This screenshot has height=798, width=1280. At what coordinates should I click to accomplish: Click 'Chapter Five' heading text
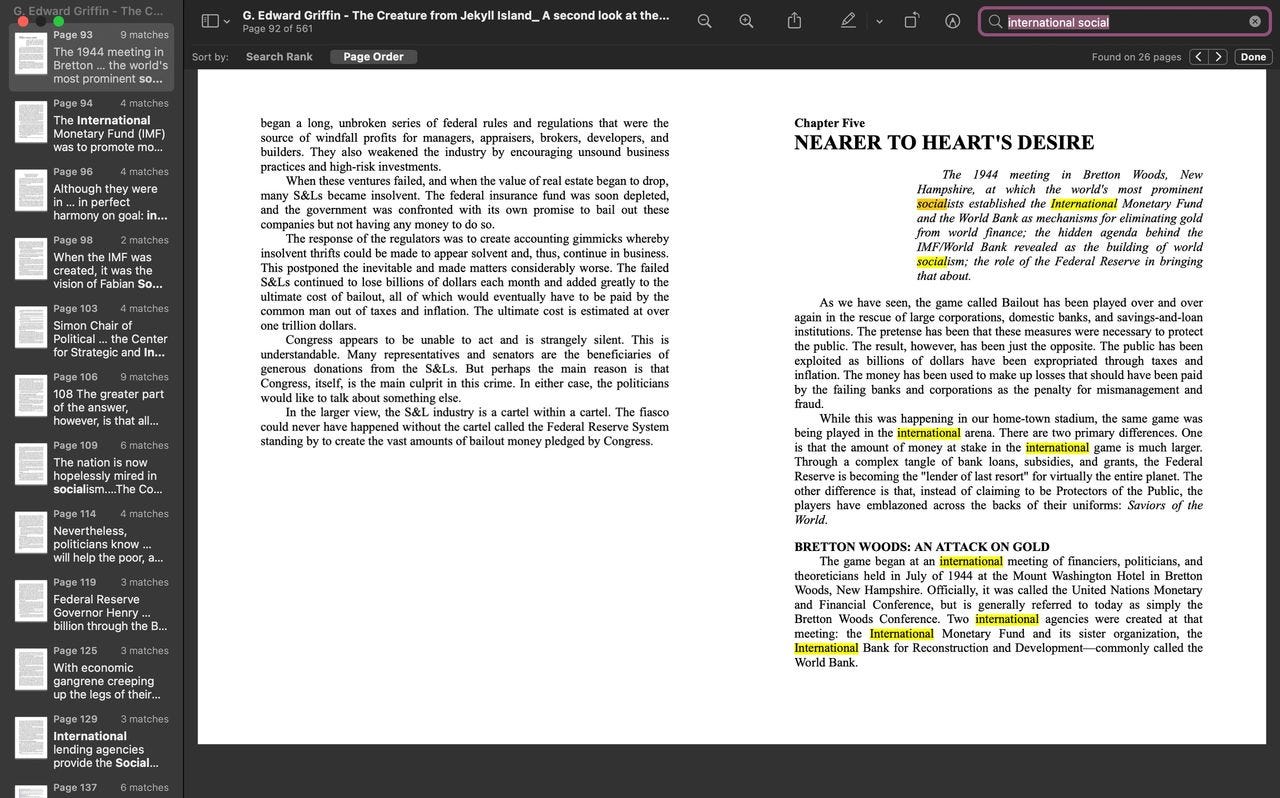click(829, 123)
